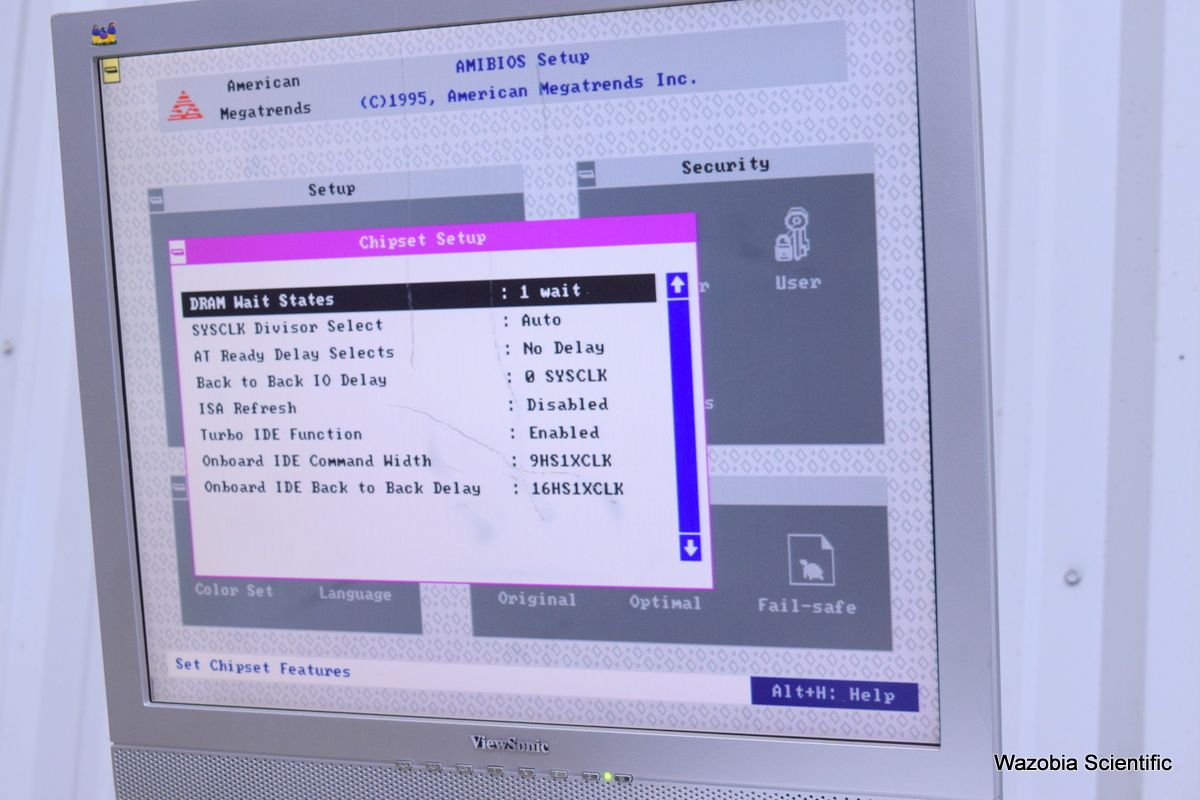The height and width of the screenshot is (800, 1200).
Task: Open the yellow AMIBIOS Setup control box
Action: 110,69
